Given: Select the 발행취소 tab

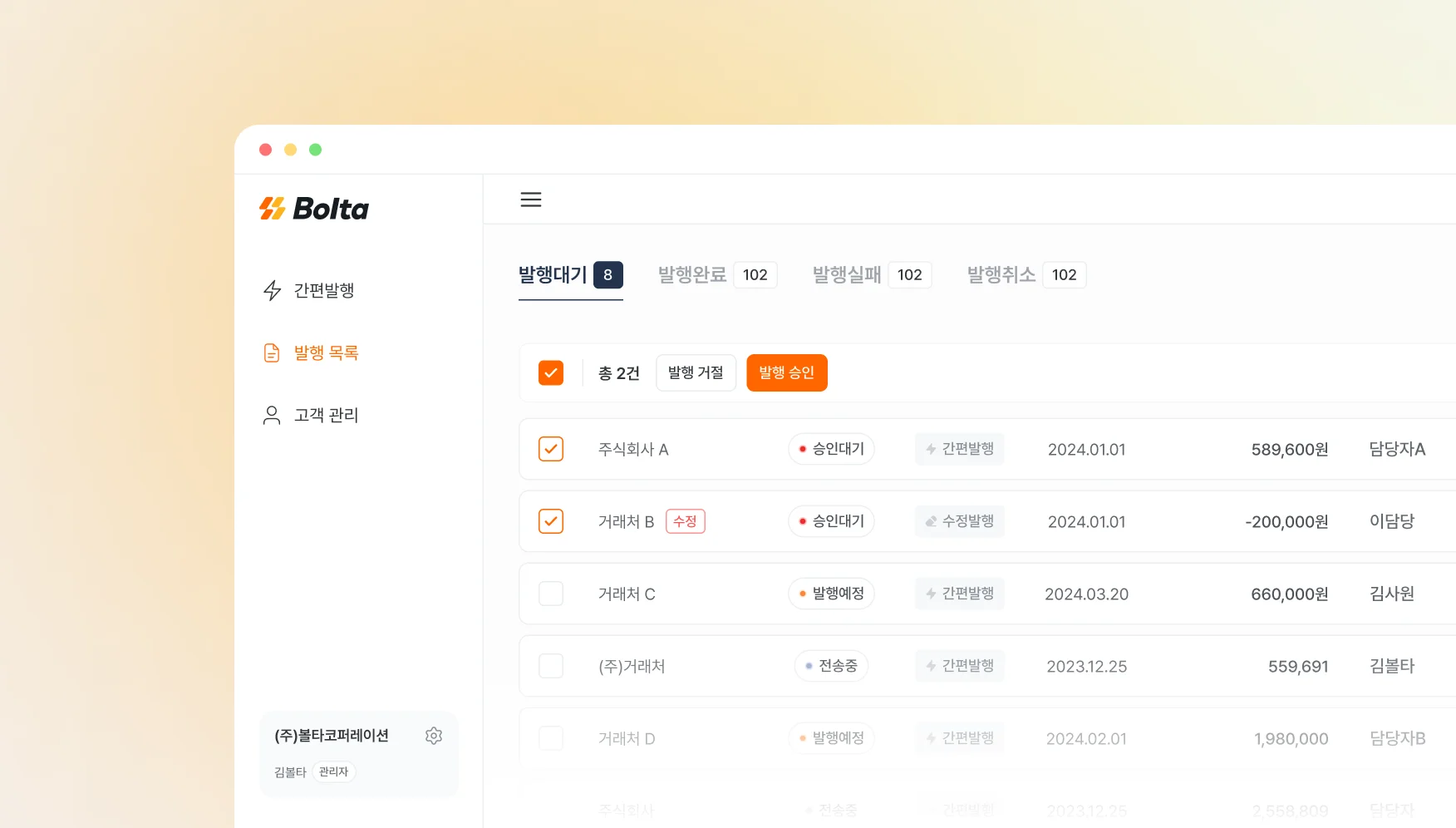Looking at the screenshot, I should [x=1001, y=274].
